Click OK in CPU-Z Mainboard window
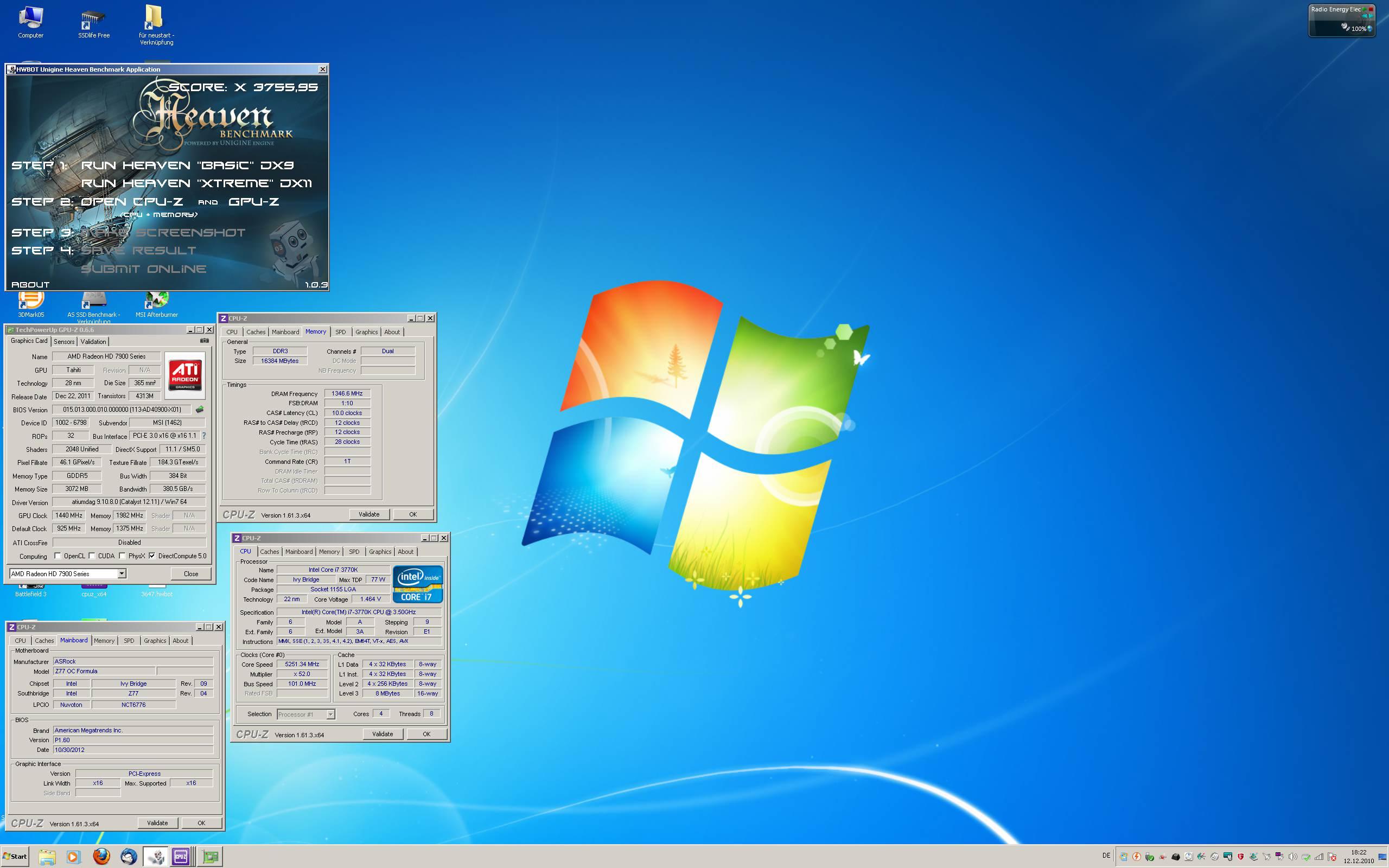 click(201, 823)
